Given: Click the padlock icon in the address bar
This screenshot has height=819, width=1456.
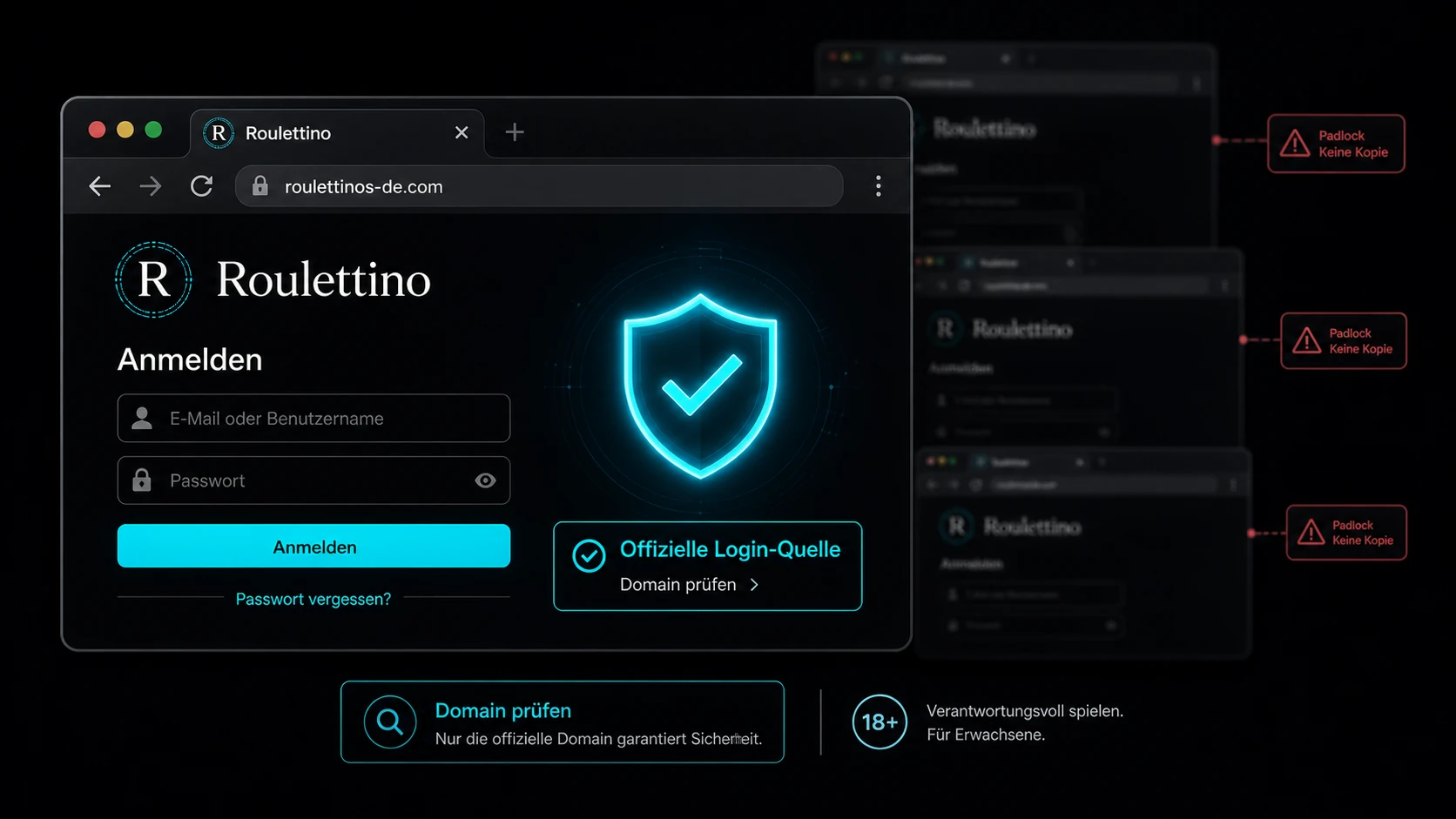Looking at the screenshot, I should (260, 186).
